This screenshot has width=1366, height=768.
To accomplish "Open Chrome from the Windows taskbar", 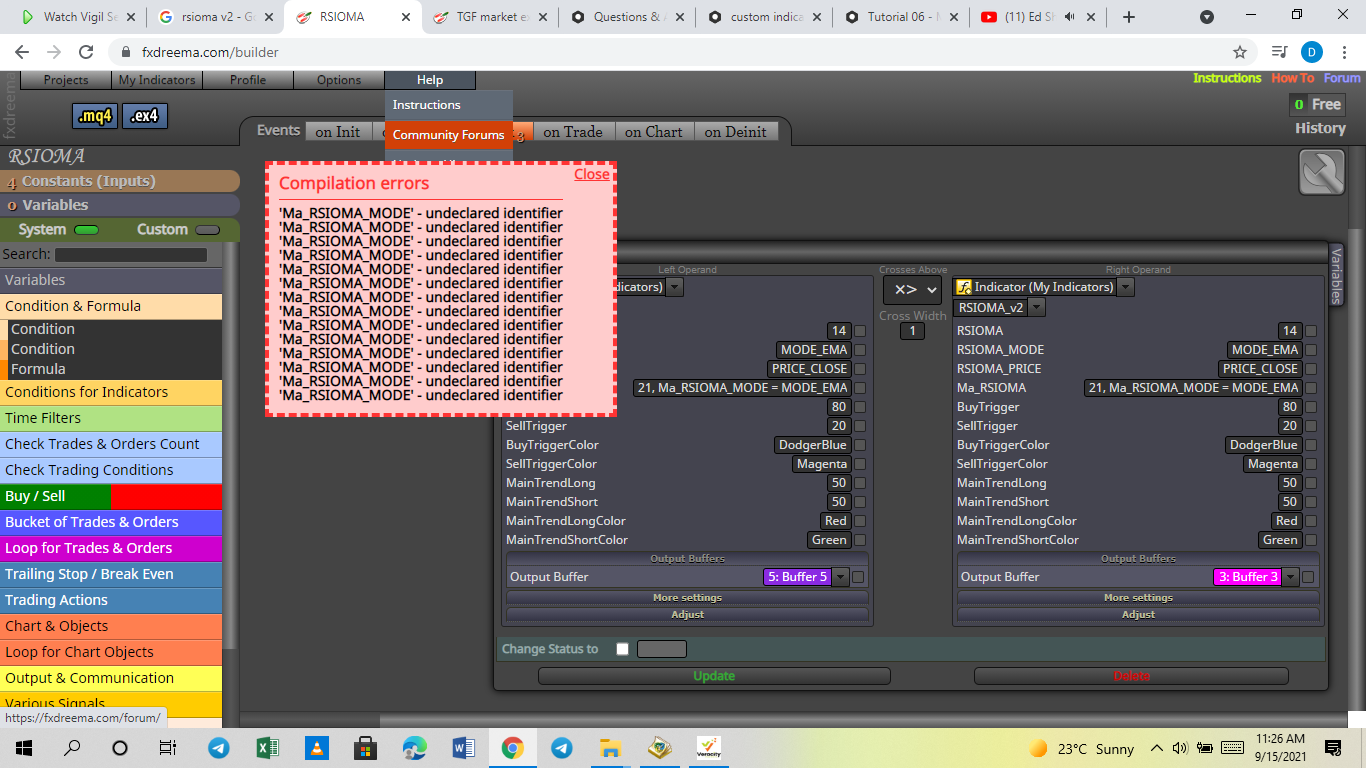I will [x=512, y=747].
